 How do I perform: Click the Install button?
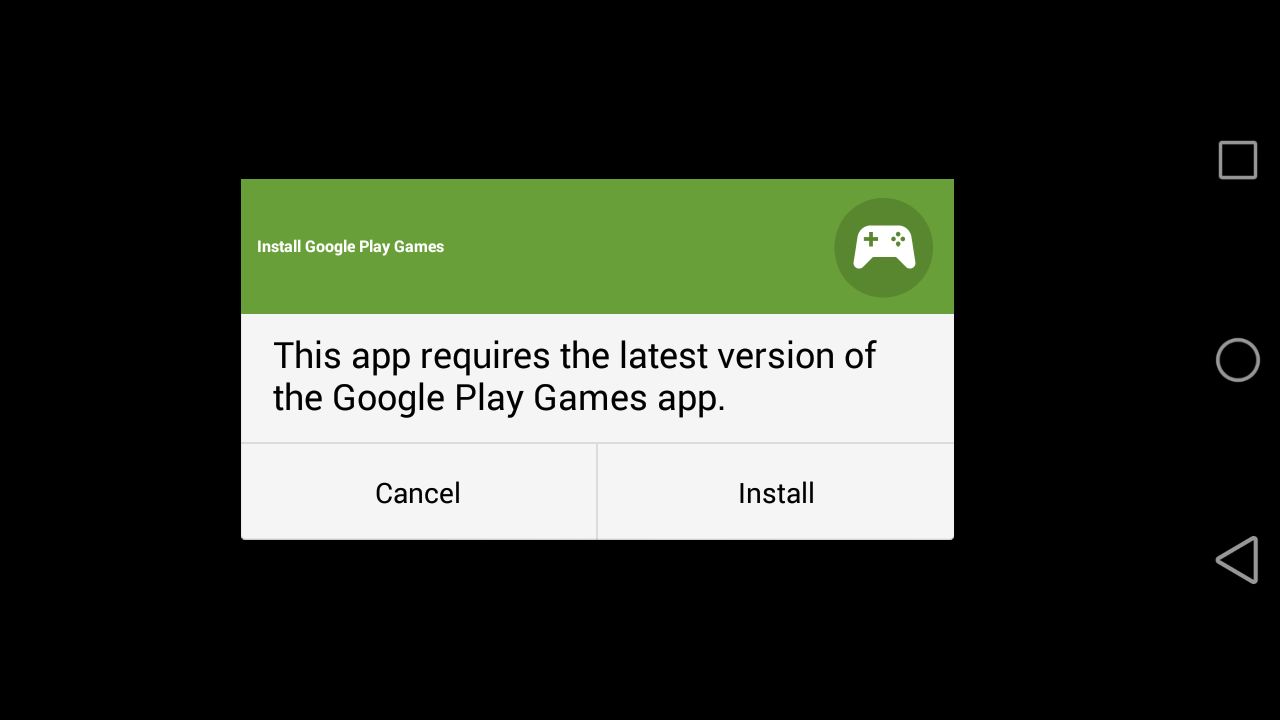tap(776, 492)
